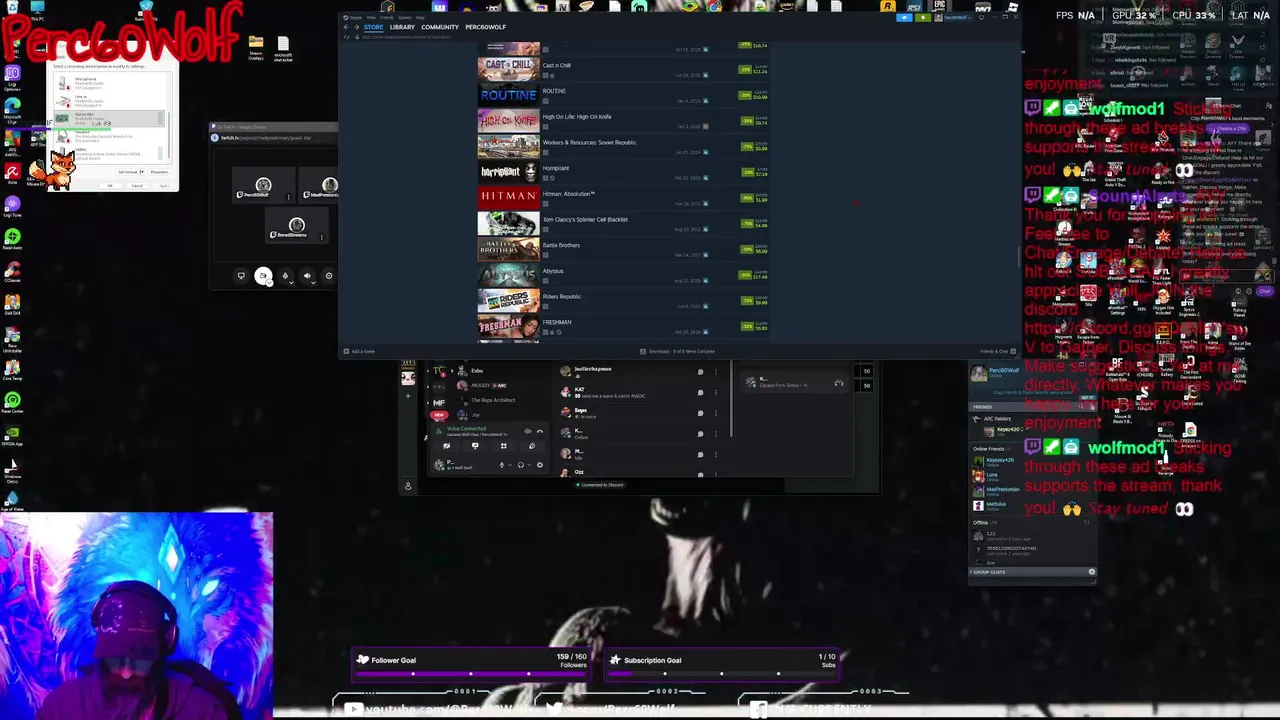Click the Twitch guest star screen-share icon
The height and width of the screenshot is (720, 1280).
241,276
